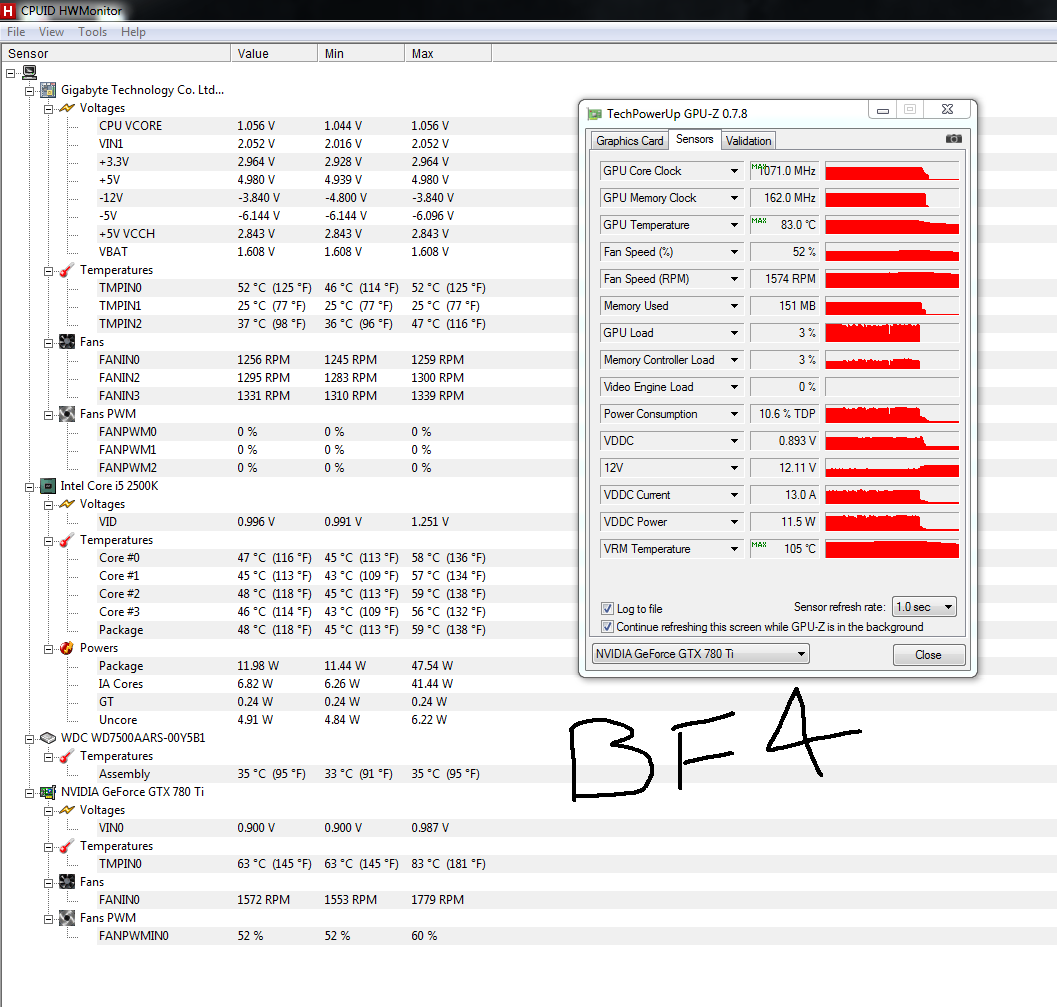The height and width of the screenshot is (1007, 1057).
Task: Click the Intel CPU Voltages icon
Action: 67,504
